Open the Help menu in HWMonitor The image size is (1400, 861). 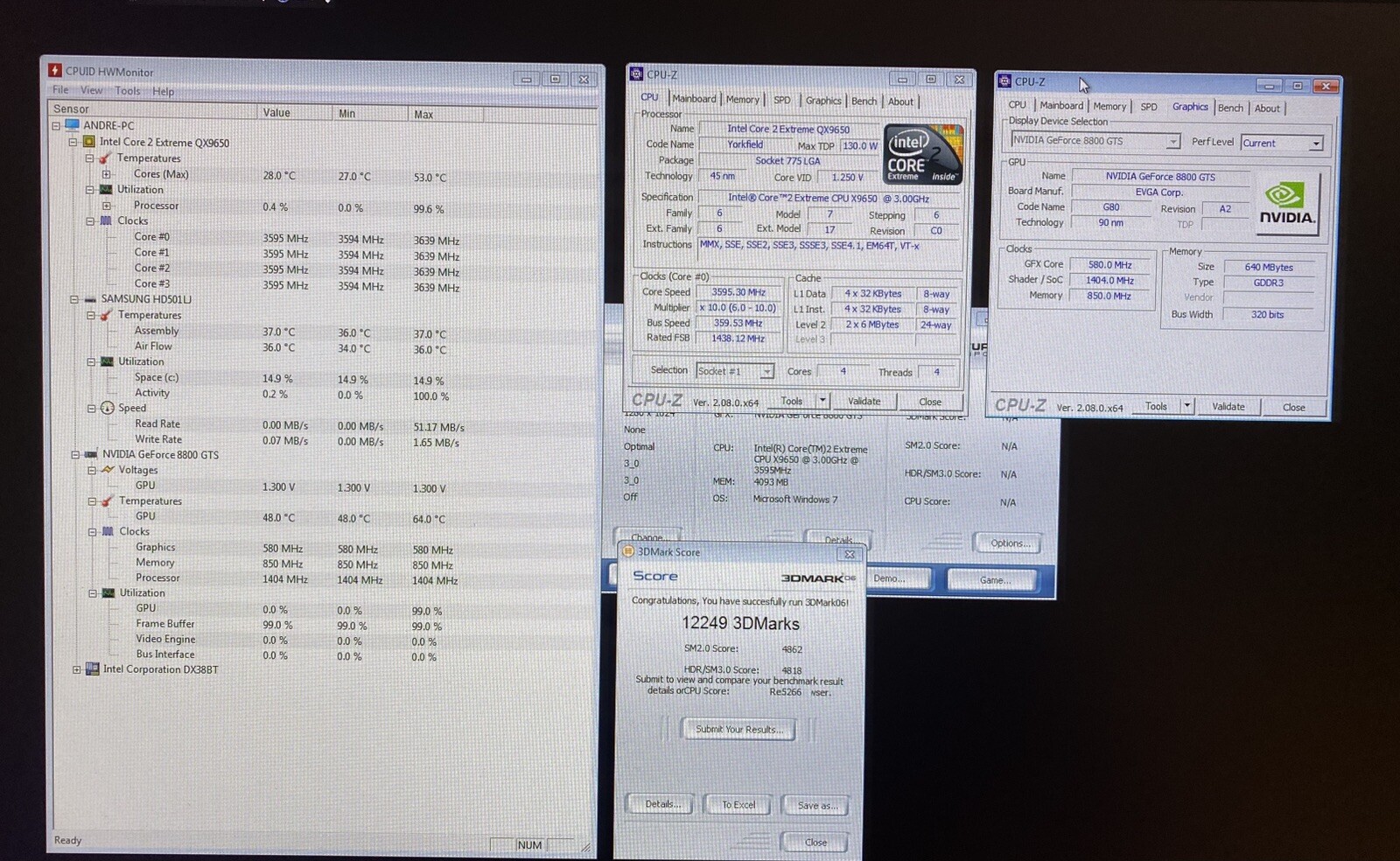pos(164,91)
